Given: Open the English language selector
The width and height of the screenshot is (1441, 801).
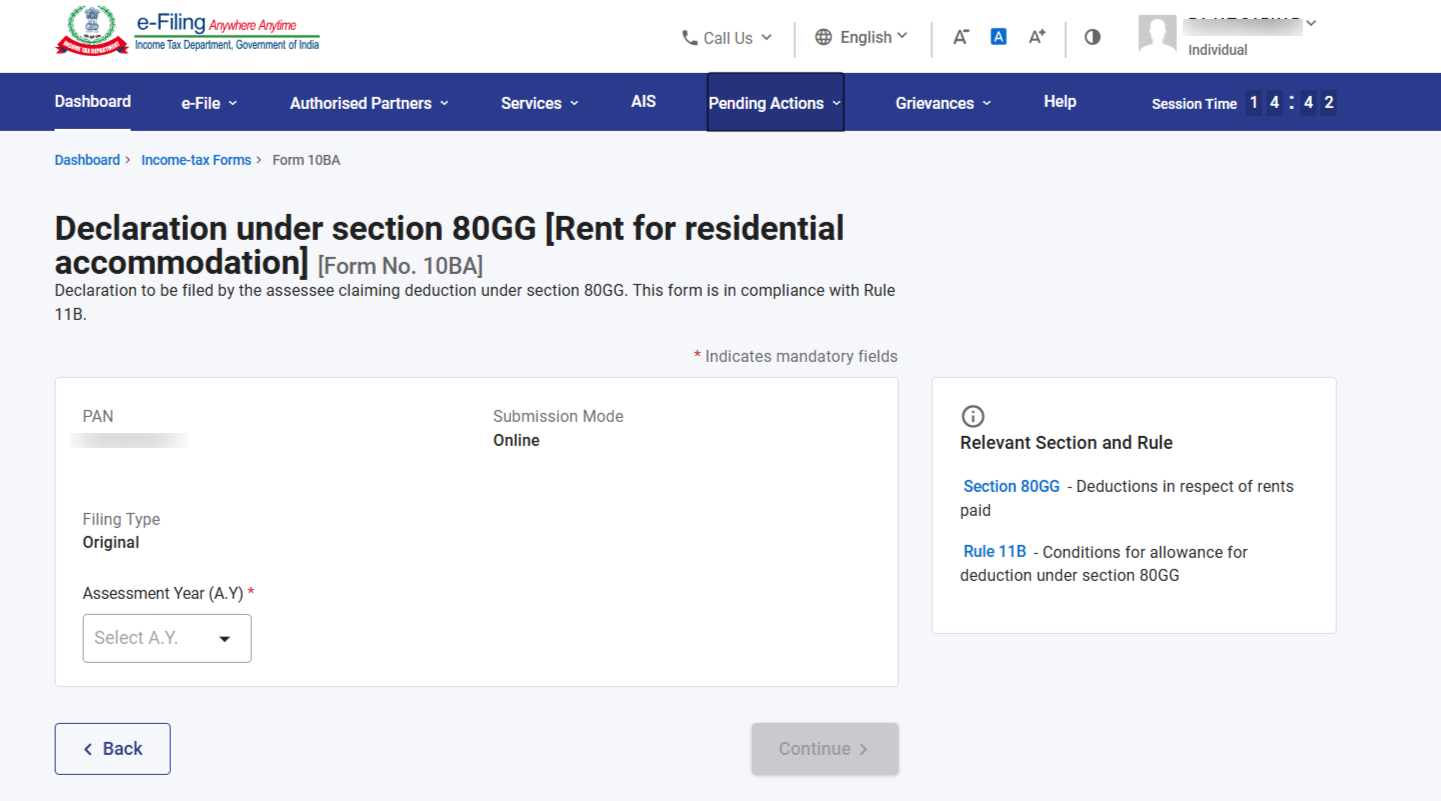Looking at the screenshot, I should coord(861,37).
